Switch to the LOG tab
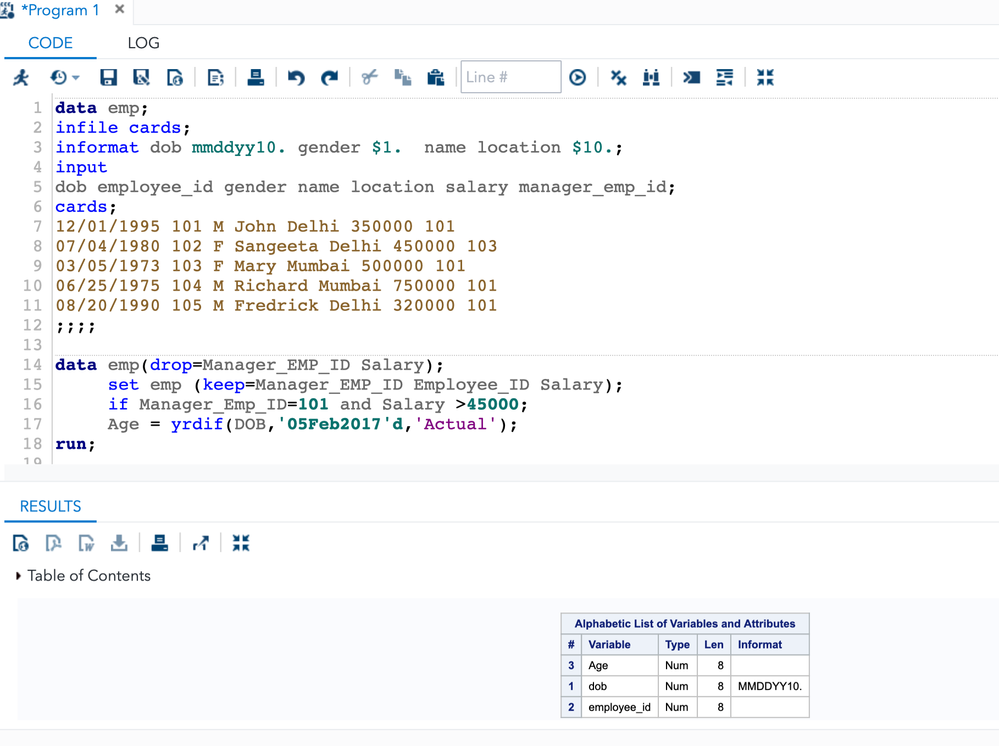Screen dimensions: 999x746 pos(143,43)
